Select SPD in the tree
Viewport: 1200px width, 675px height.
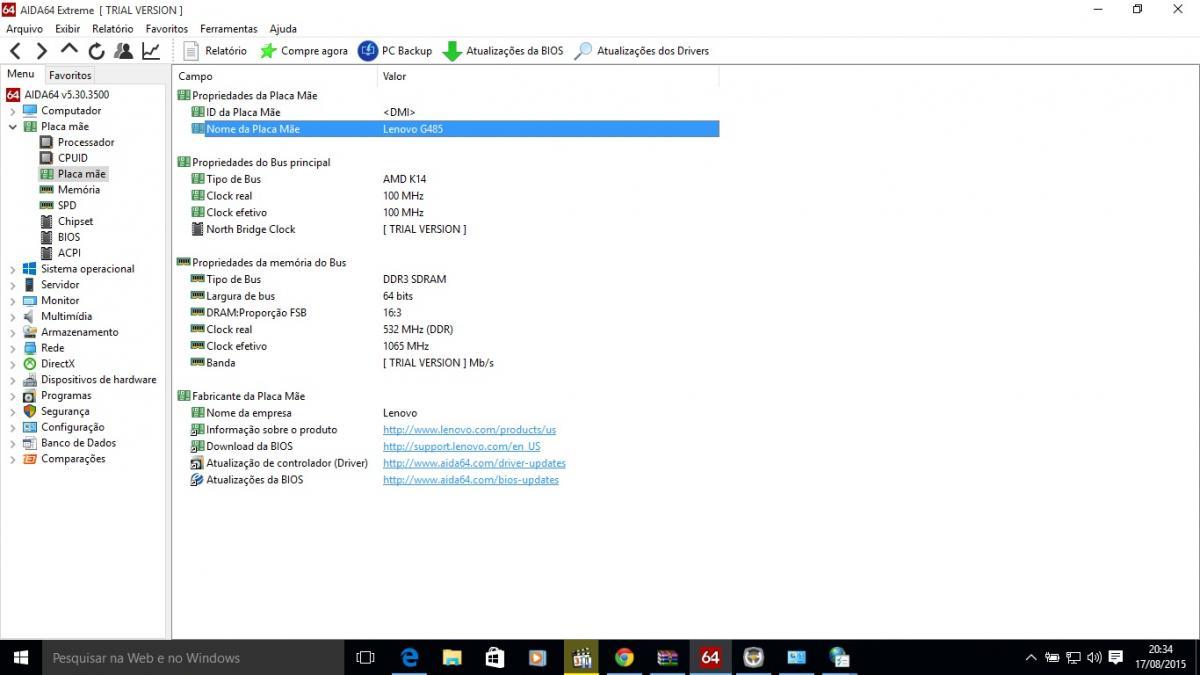[x=67, y=206]
